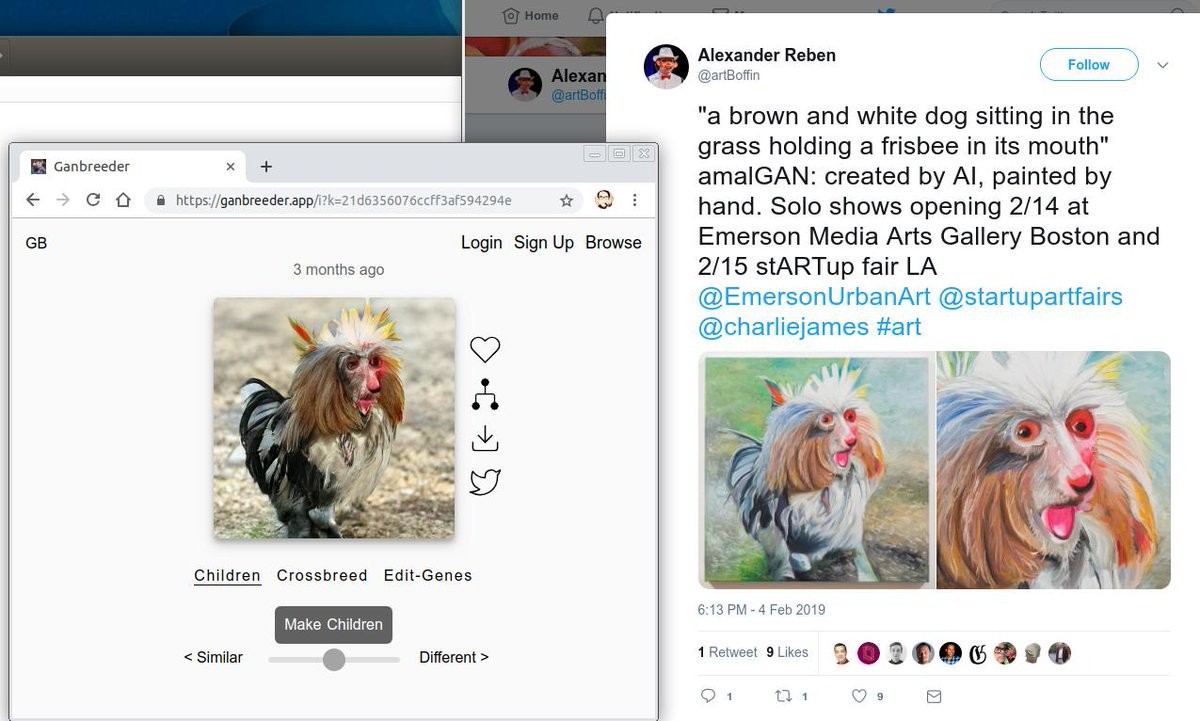Click the Ganbreeder address bar URL
This screenshot has height=721, width=1200.
click(x=344, y=200)
